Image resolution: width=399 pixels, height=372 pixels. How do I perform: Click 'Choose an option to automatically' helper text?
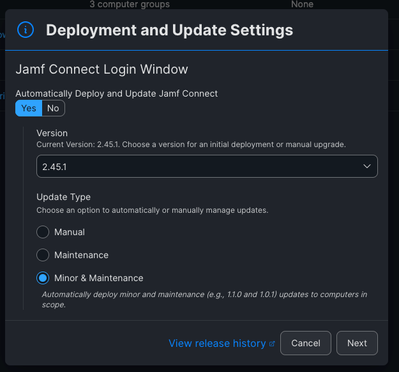[x=152, y=210]
